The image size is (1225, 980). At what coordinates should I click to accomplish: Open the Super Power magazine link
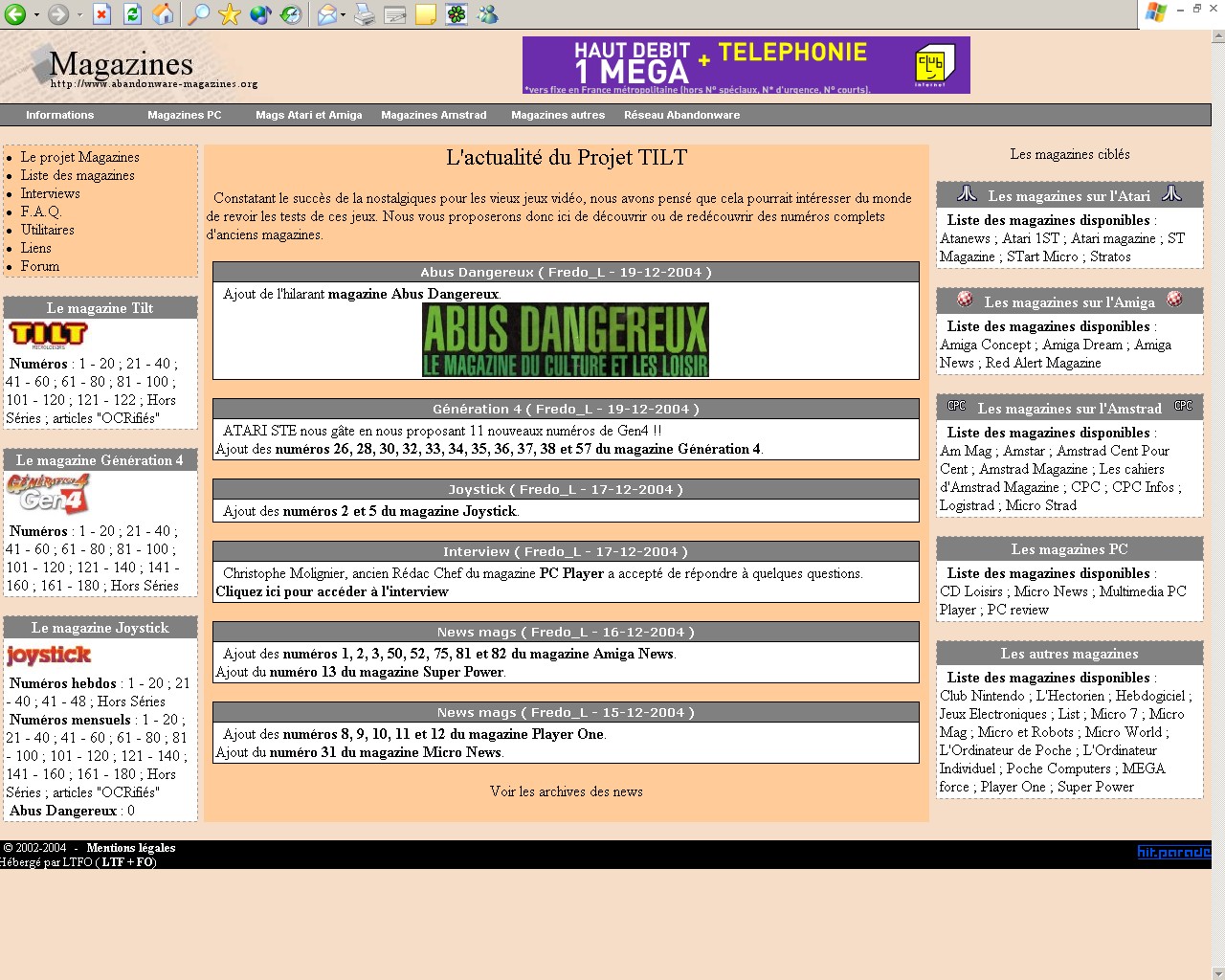1096,787
